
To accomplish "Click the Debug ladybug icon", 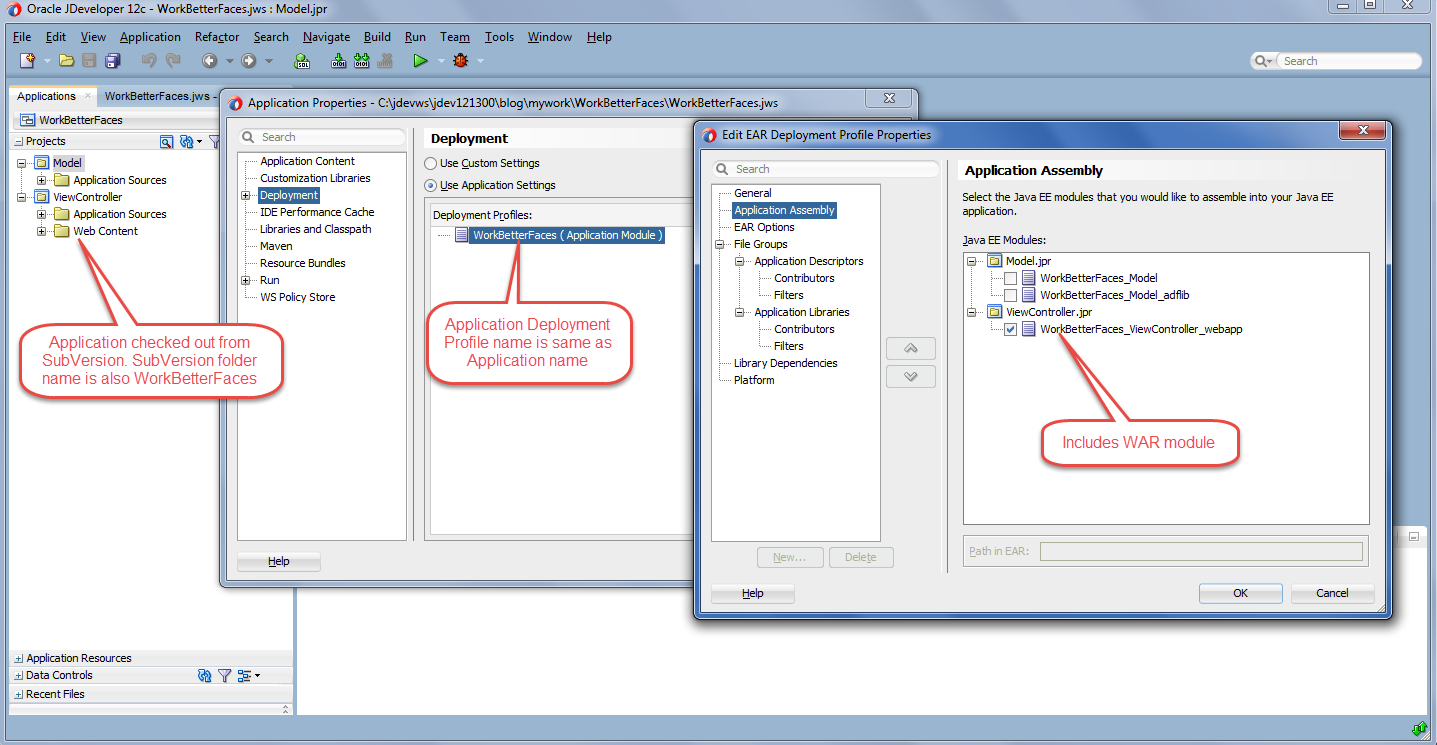I will tap(460, 61).
